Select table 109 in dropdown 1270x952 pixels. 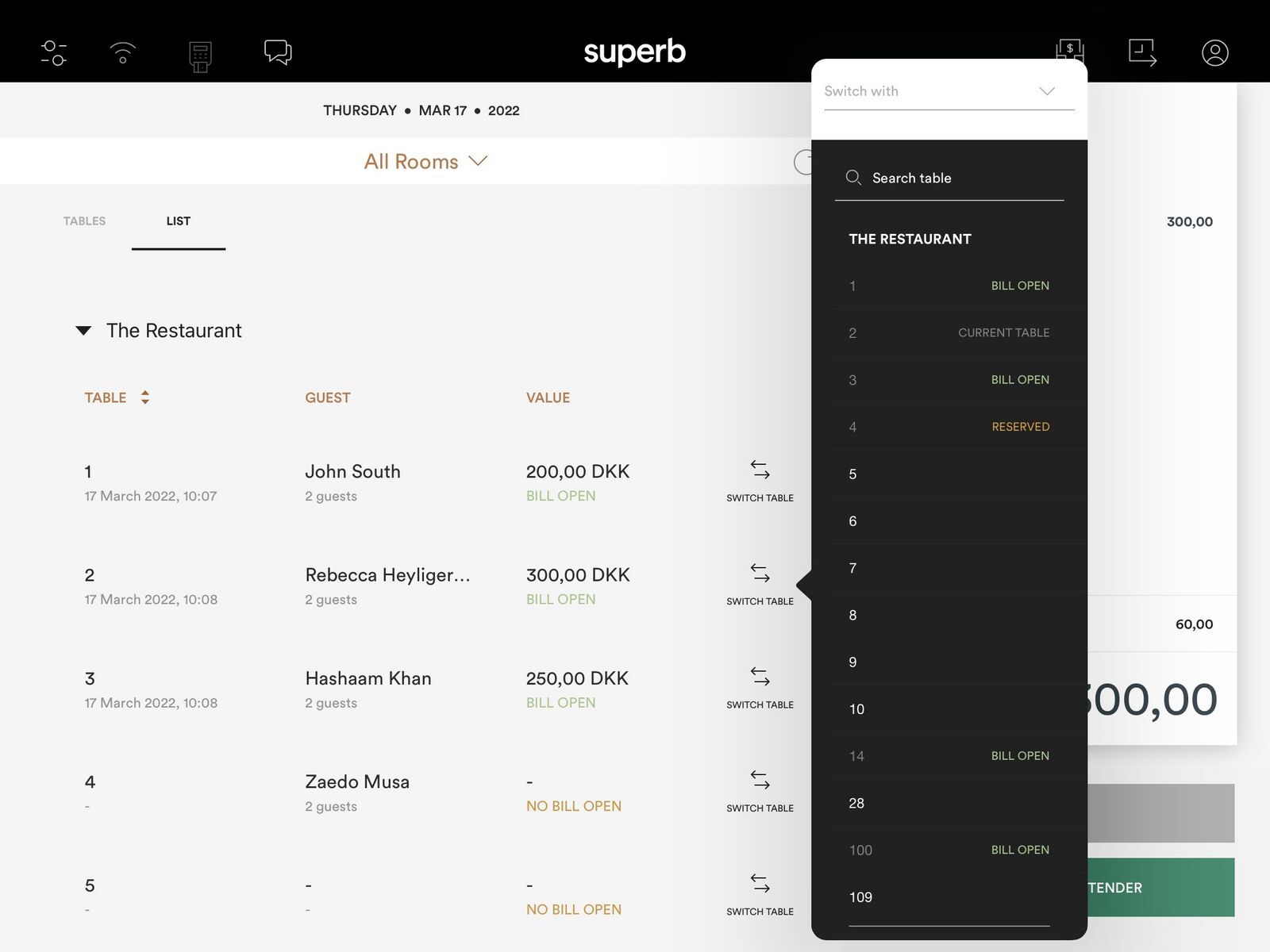949,897
